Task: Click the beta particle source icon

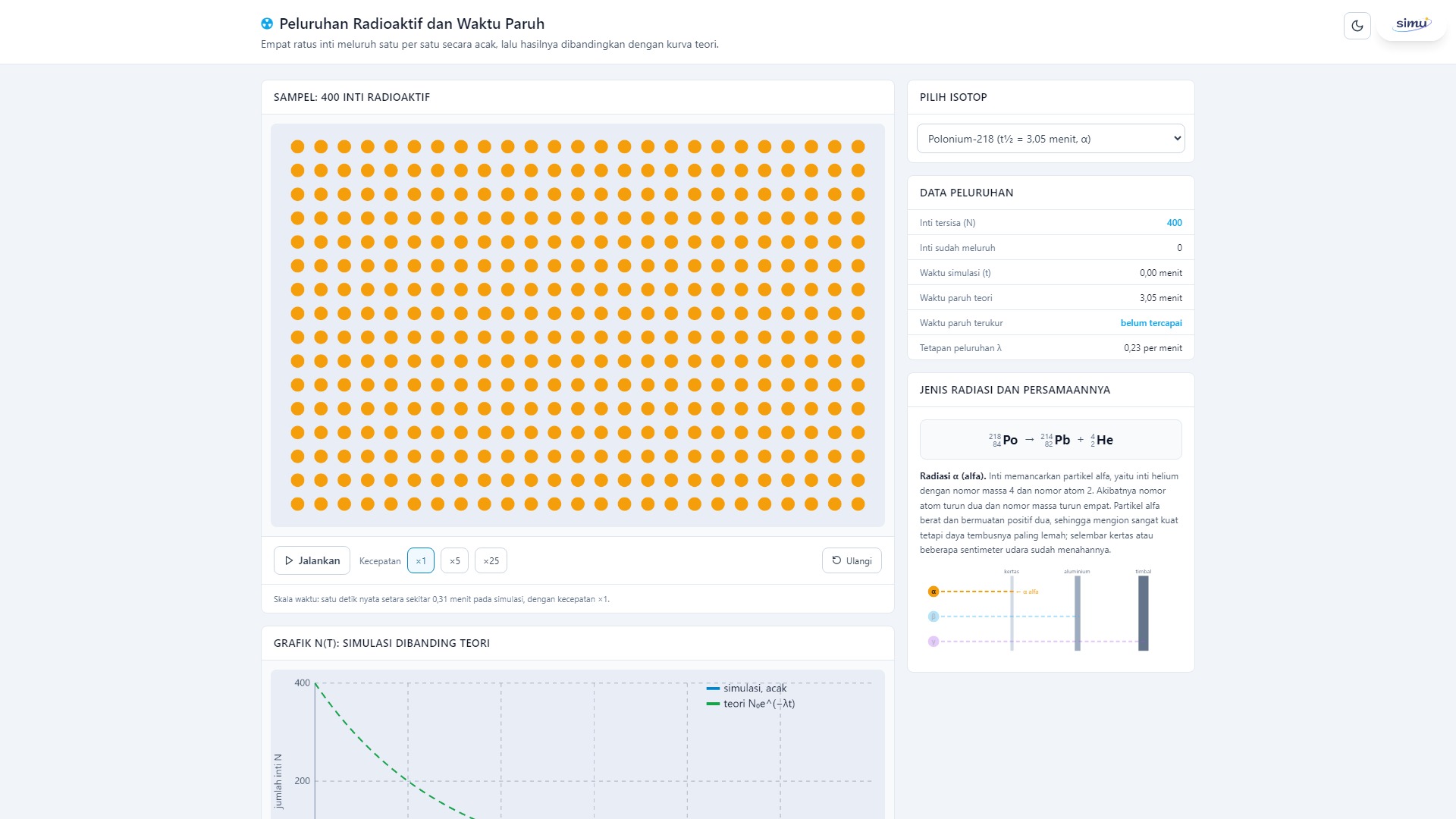Action: 934,617
